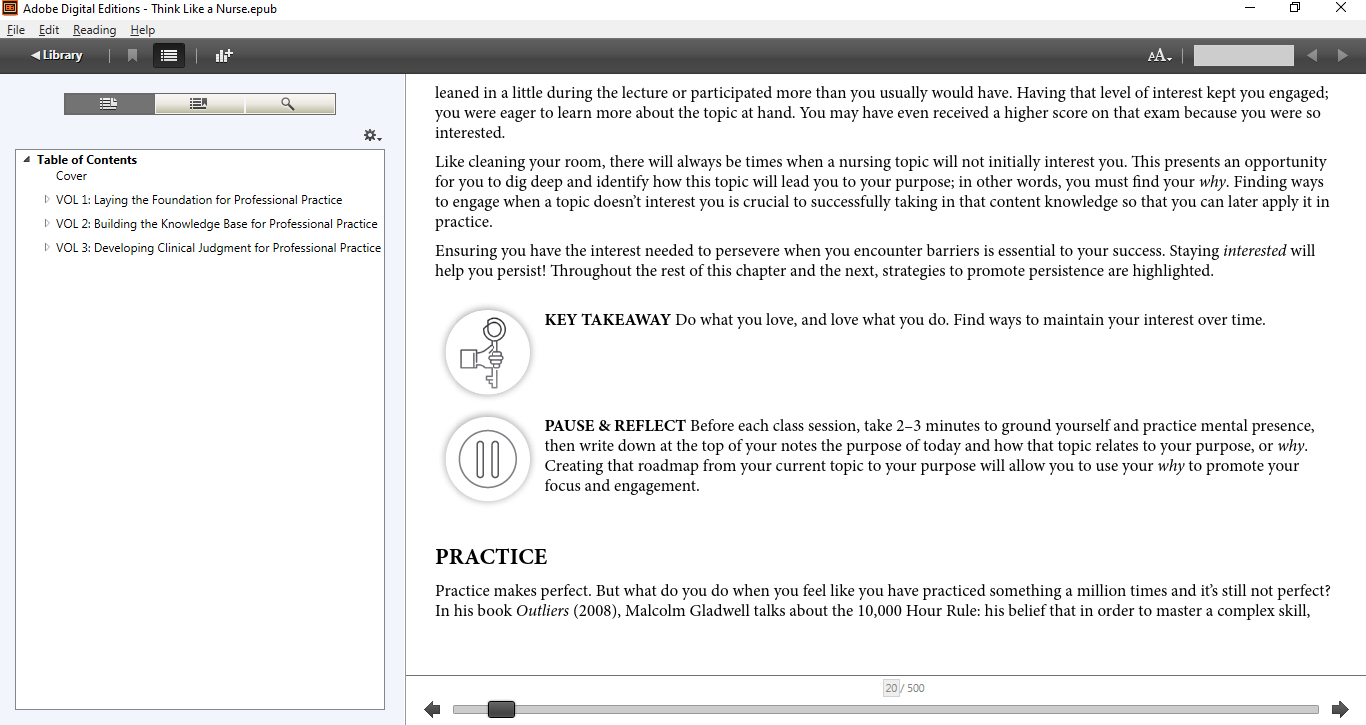The image size is (1366, 725).
Task: Open the File menu
Action: click(16, 30)
